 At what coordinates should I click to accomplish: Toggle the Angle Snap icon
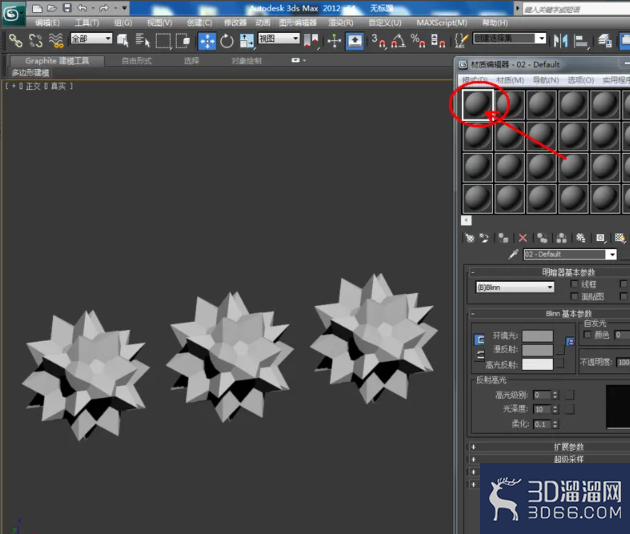pos(398,41)
